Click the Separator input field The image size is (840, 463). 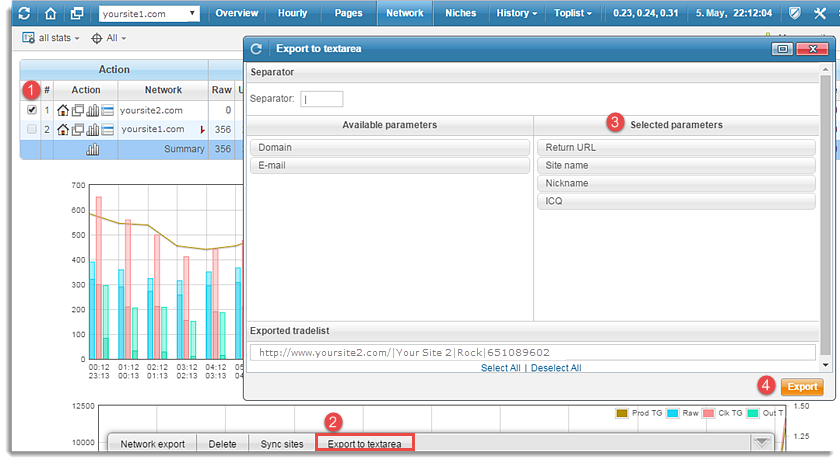coord(321,99)
